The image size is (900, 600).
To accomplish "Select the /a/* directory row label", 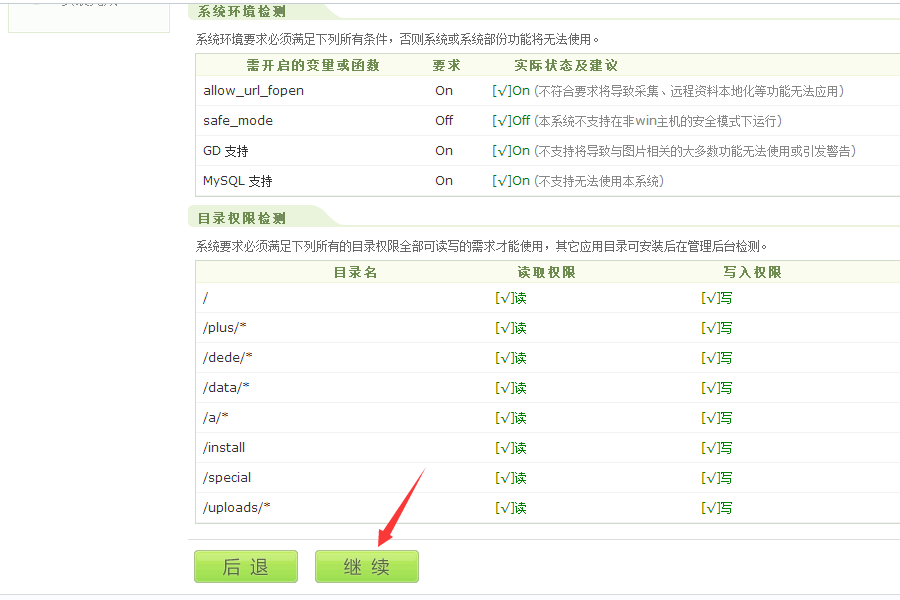I will point(217,418).
